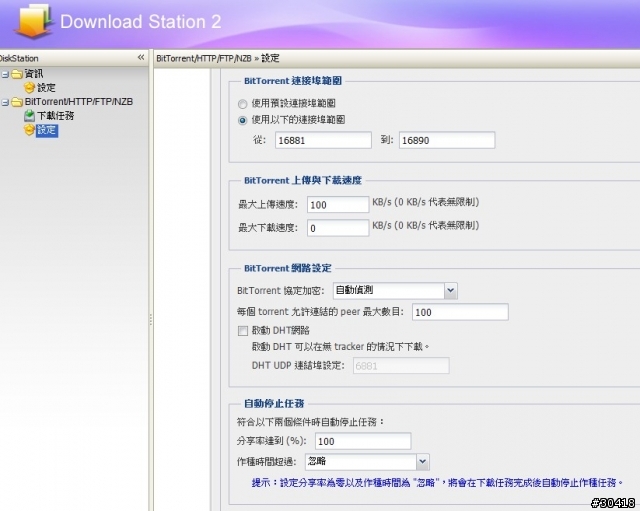
Task: Click the 最大下載速度 input field
Action: click(338, 228)
